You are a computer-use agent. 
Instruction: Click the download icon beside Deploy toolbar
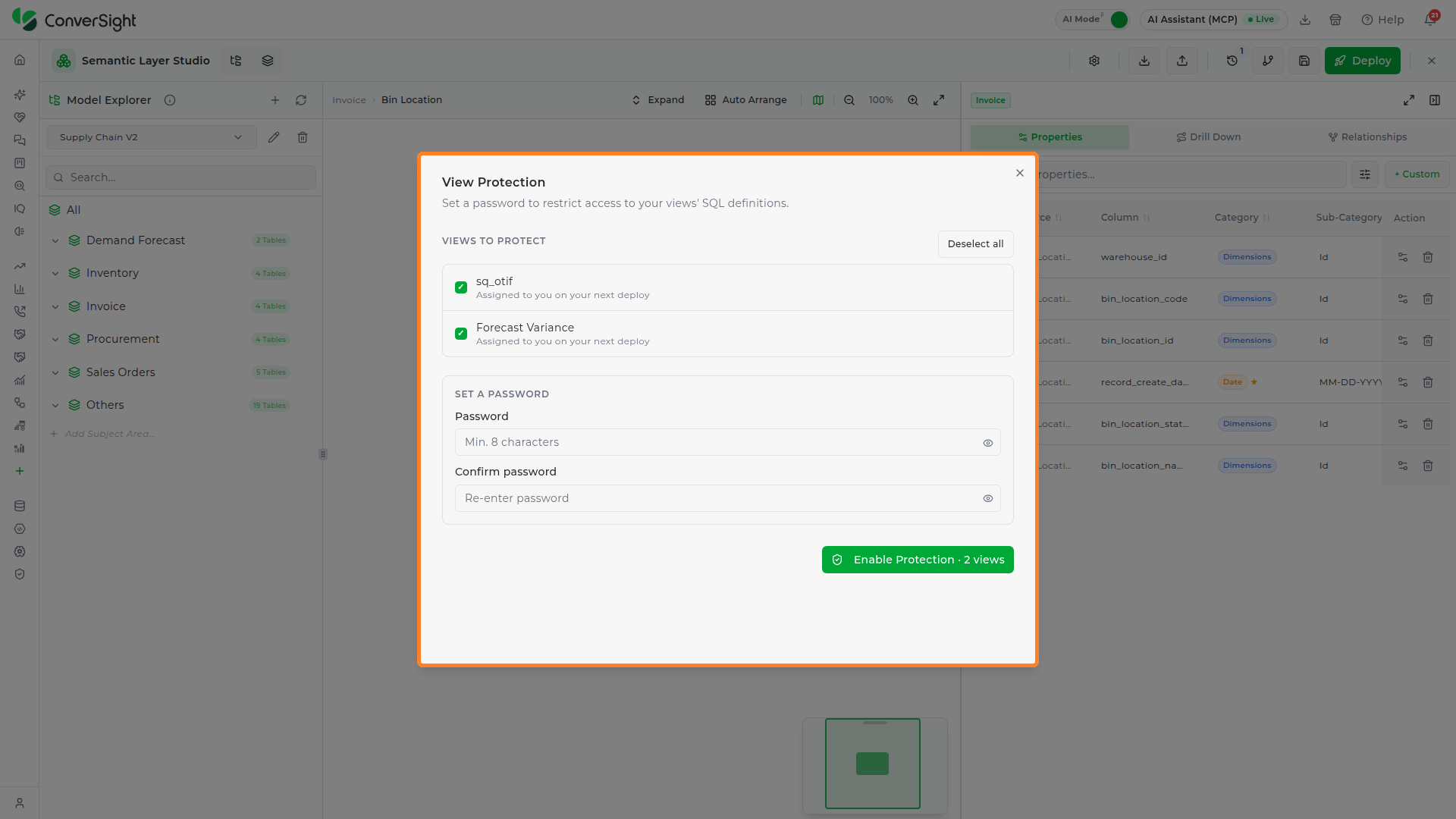click(1144, 61)
